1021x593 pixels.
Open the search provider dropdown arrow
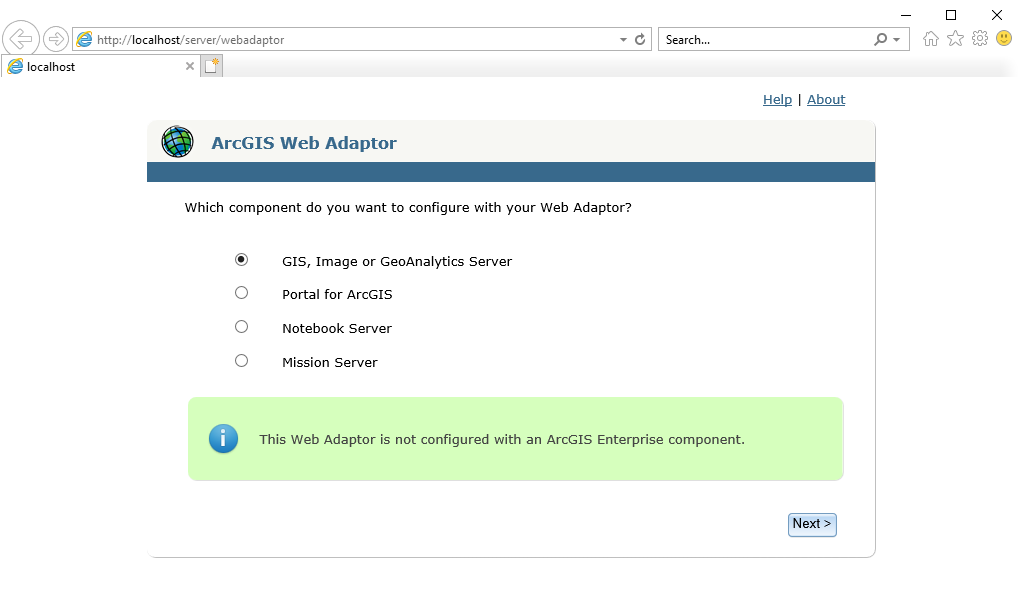point(897,40)
